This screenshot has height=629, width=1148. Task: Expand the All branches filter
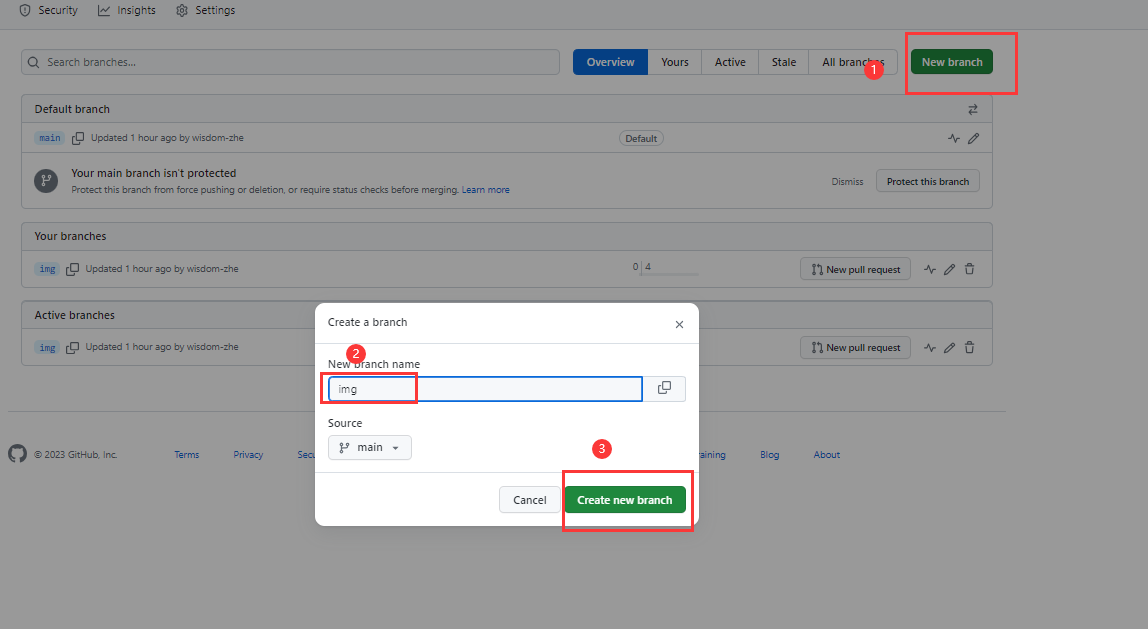[851, 61]
